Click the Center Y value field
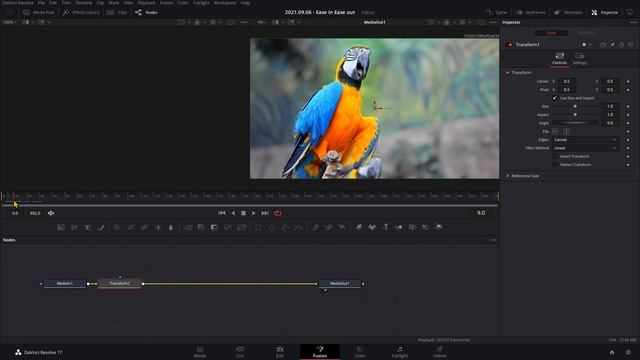The width and height of the screenshot is (640, 360). click(610, 81)
